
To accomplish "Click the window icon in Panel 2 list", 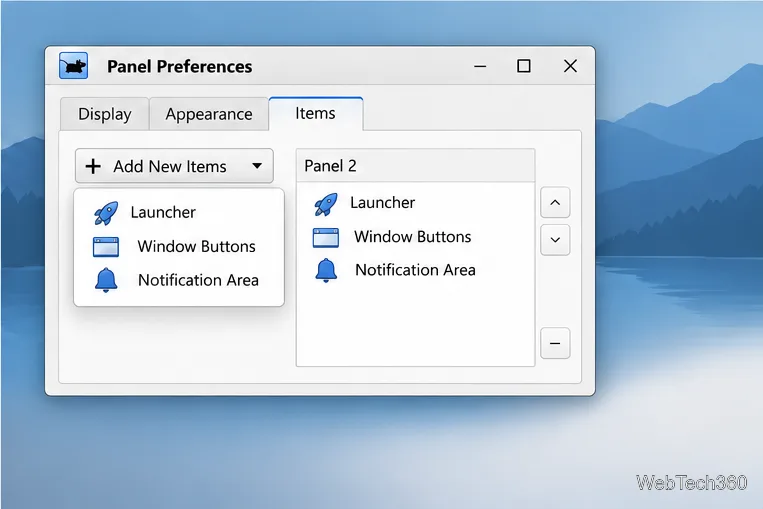I will tap(326, 238).
